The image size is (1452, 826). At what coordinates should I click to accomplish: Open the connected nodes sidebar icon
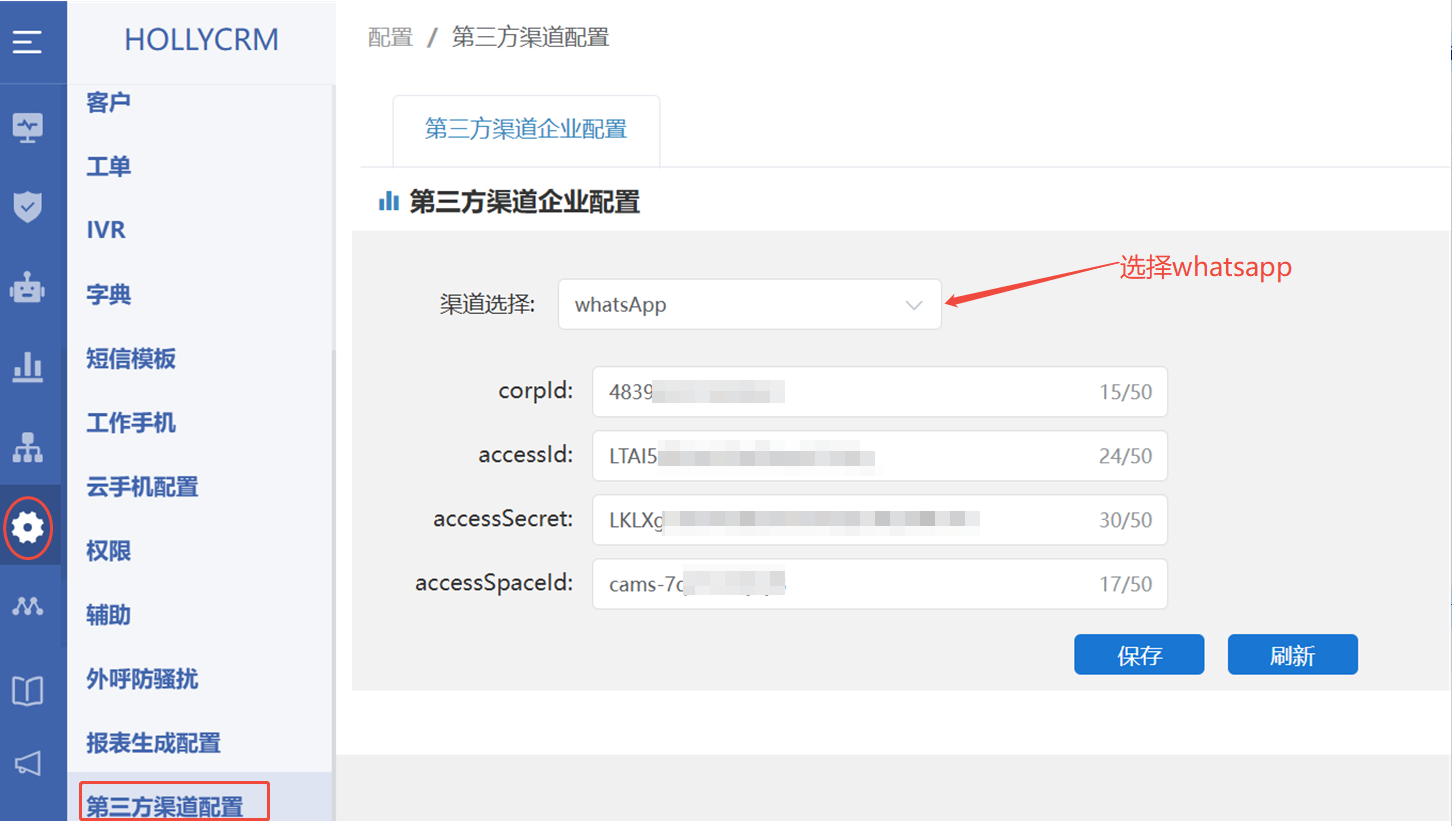click(27, 606)
